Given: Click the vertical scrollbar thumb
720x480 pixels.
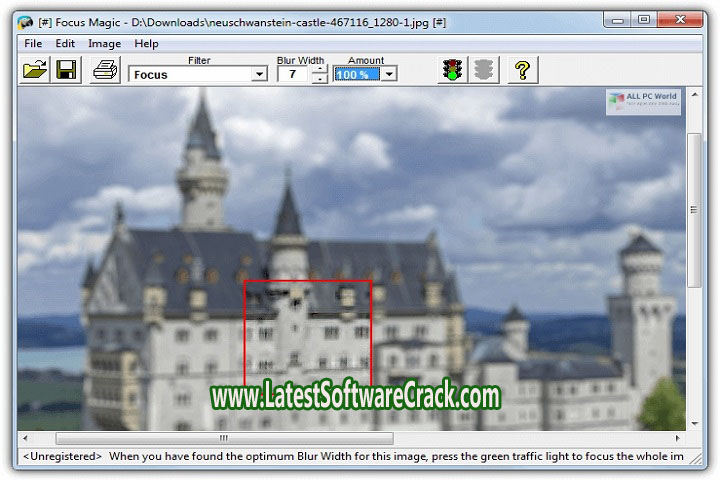Looking at the screenshot, I should 695,210.
